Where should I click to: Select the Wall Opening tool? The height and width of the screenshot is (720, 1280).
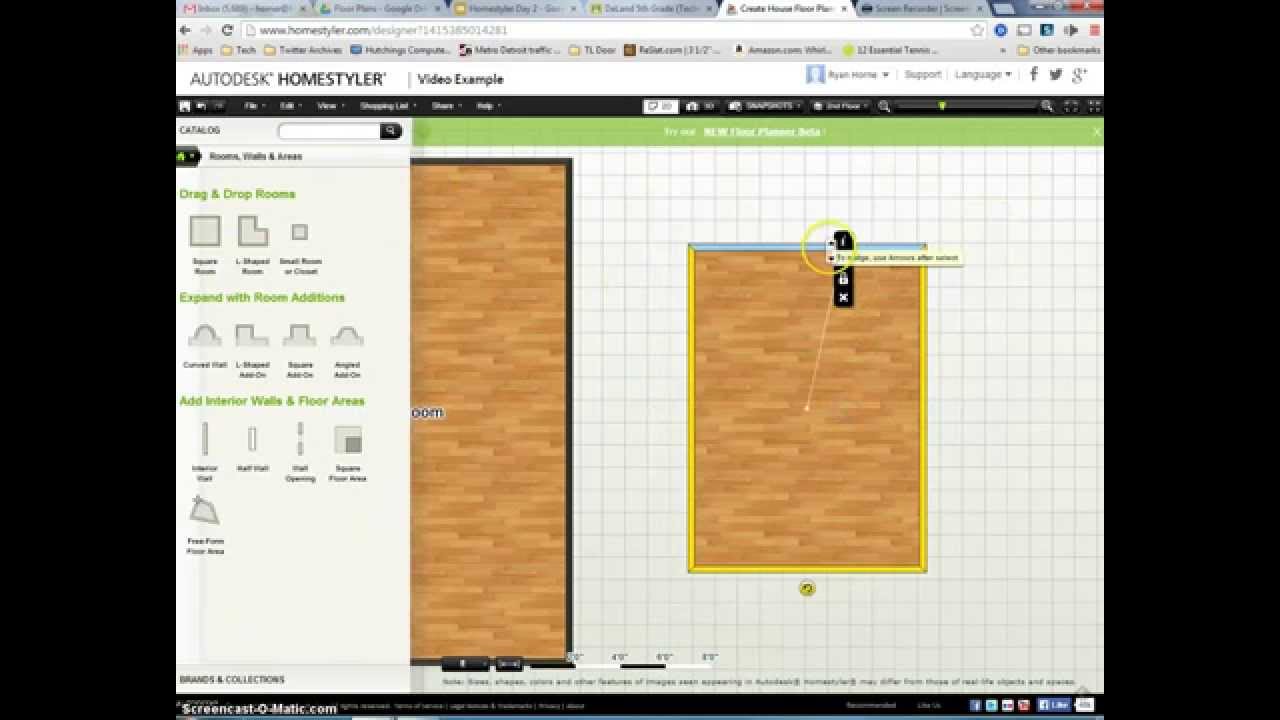pos(300,439)
